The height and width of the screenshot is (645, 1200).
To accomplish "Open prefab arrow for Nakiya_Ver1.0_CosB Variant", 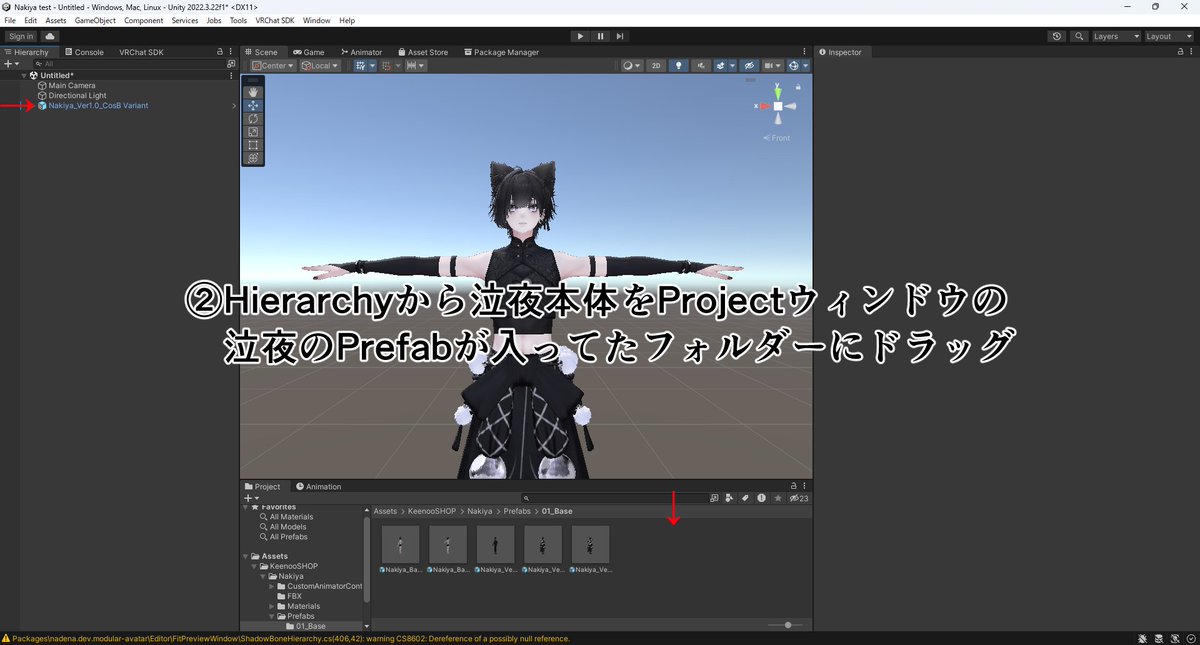I will click(234, 105).
